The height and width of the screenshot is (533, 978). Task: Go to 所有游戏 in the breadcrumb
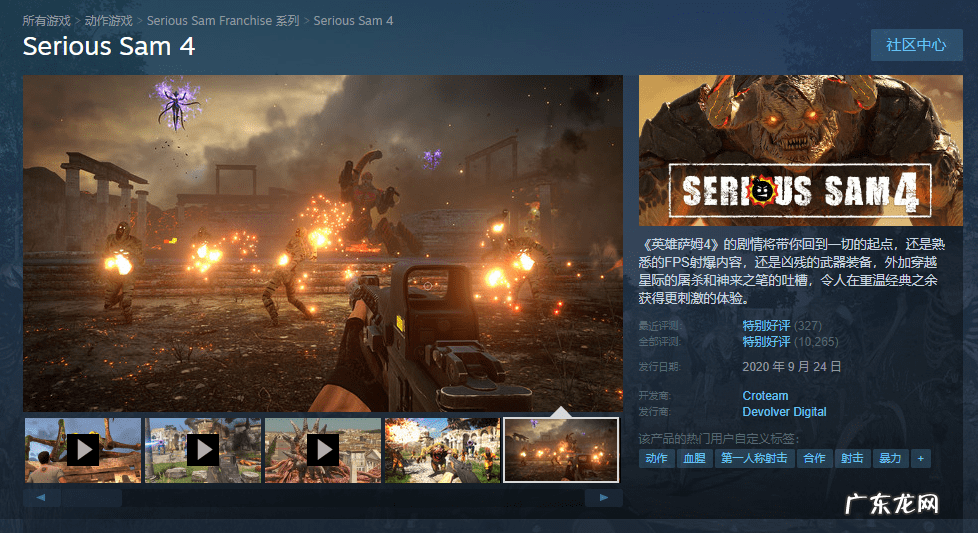(47, 21)
